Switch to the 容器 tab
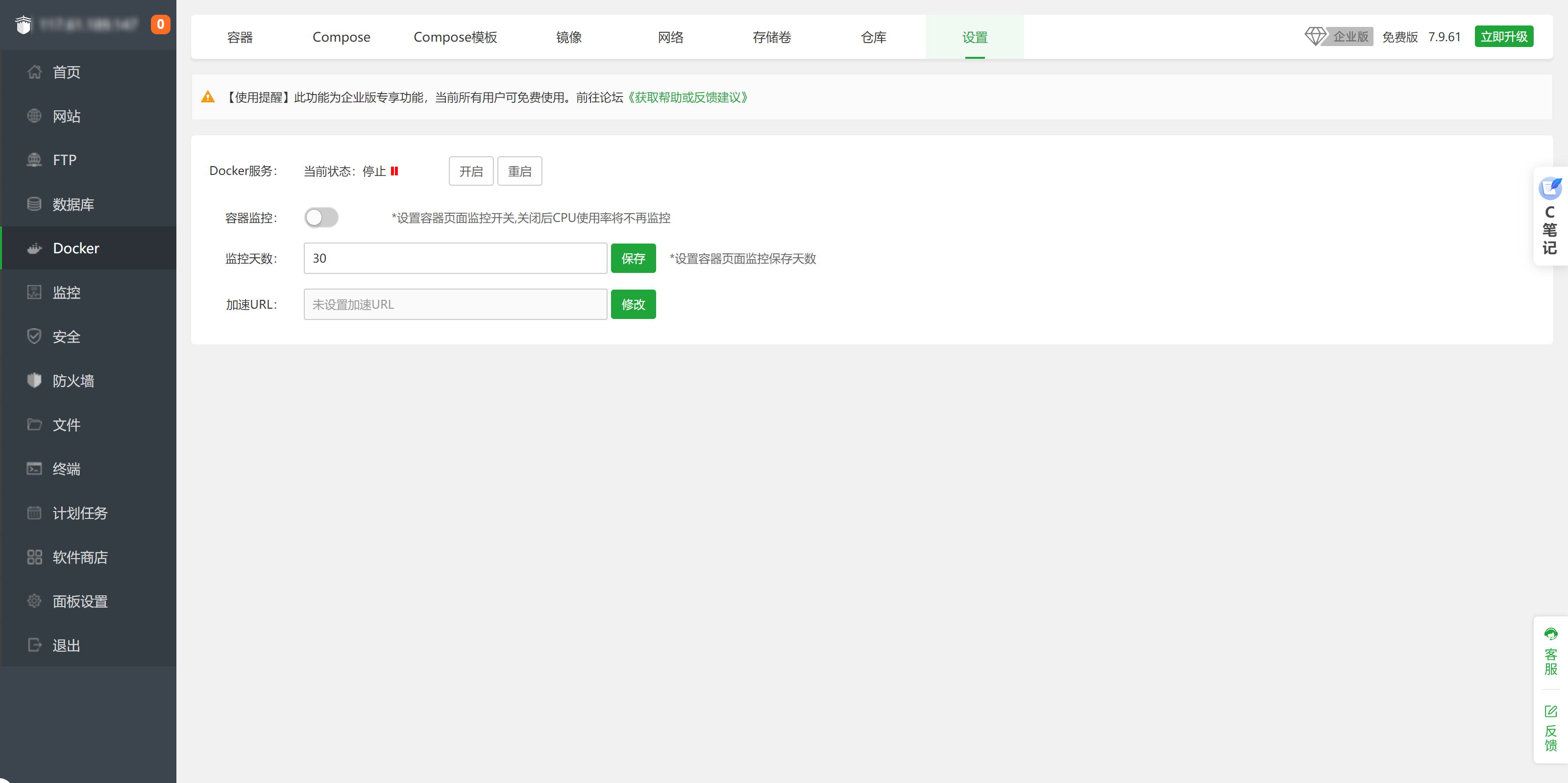The image size is (1568, 783). click(x=240, y=37)
